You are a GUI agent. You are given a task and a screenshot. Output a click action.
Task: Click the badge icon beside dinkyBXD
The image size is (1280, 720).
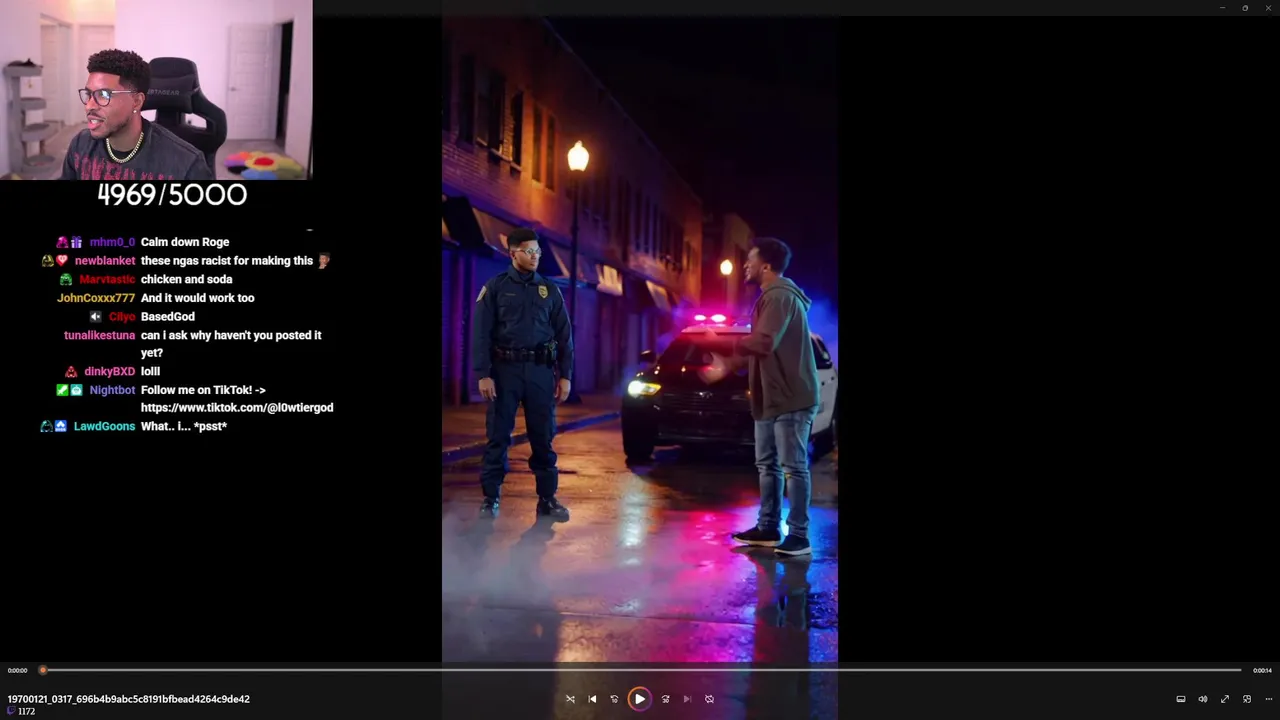71,372
